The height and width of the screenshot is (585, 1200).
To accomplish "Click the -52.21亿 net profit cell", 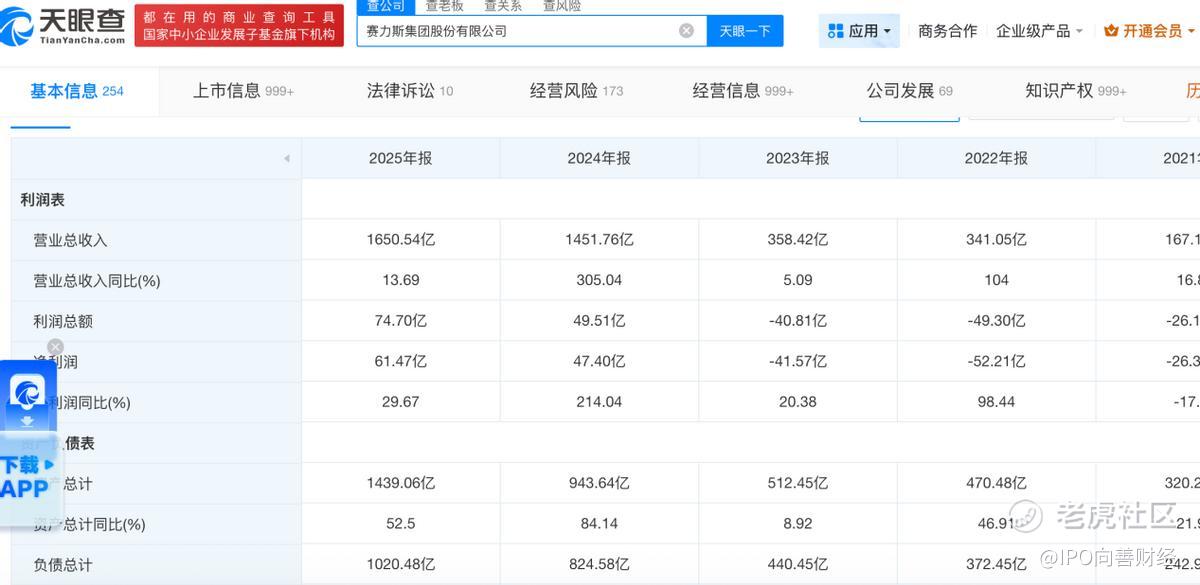I will pos(996,361).
